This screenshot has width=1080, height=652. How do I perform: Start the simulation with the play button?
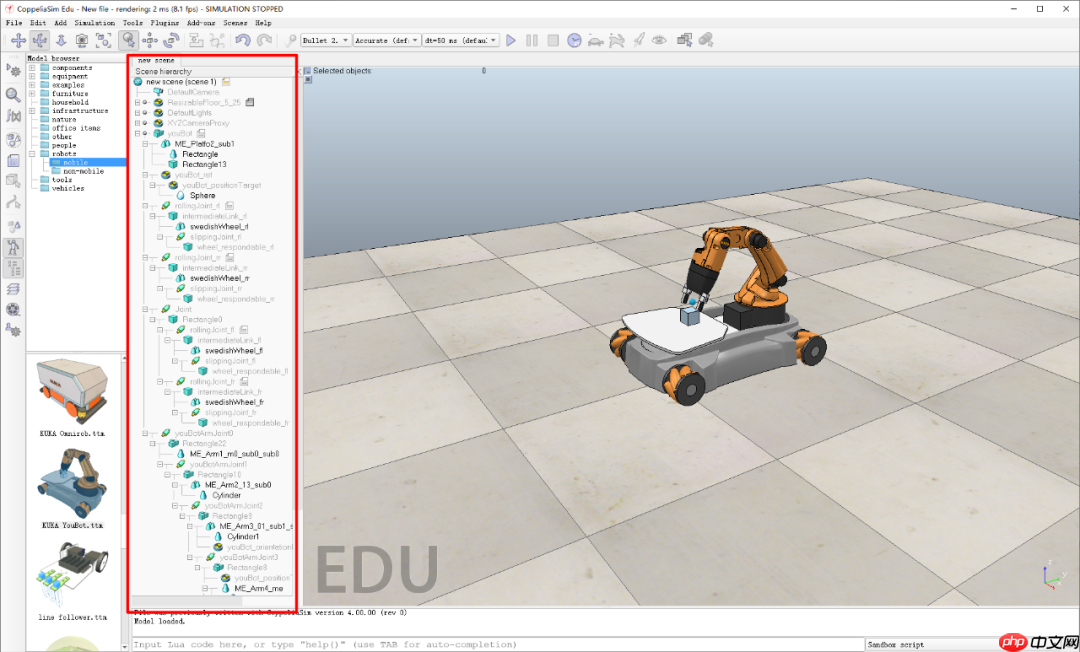coord(511,40)
